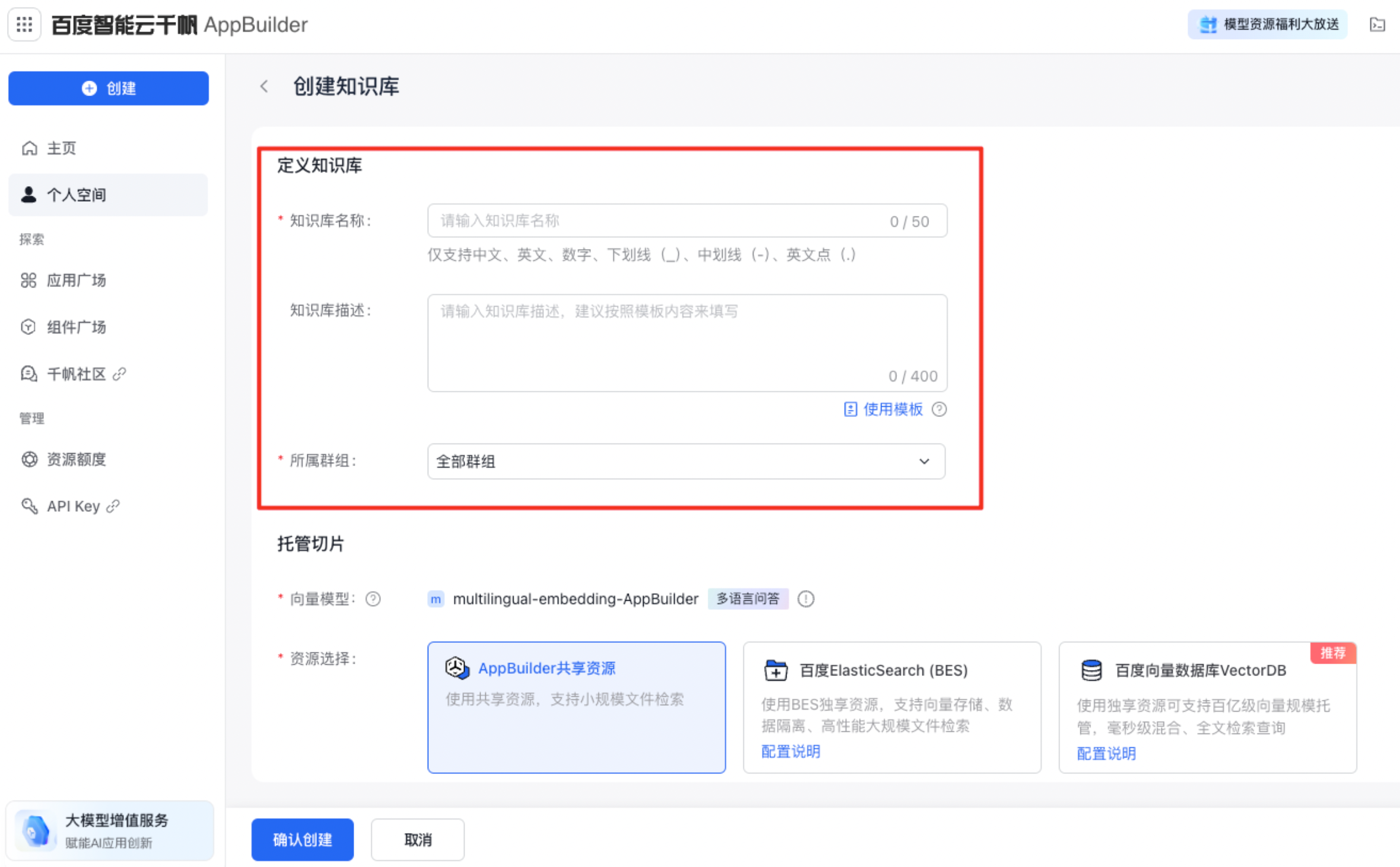Click the 取消 cancel button
This screenshot has height=867, width=1400.
click(418, 840)
